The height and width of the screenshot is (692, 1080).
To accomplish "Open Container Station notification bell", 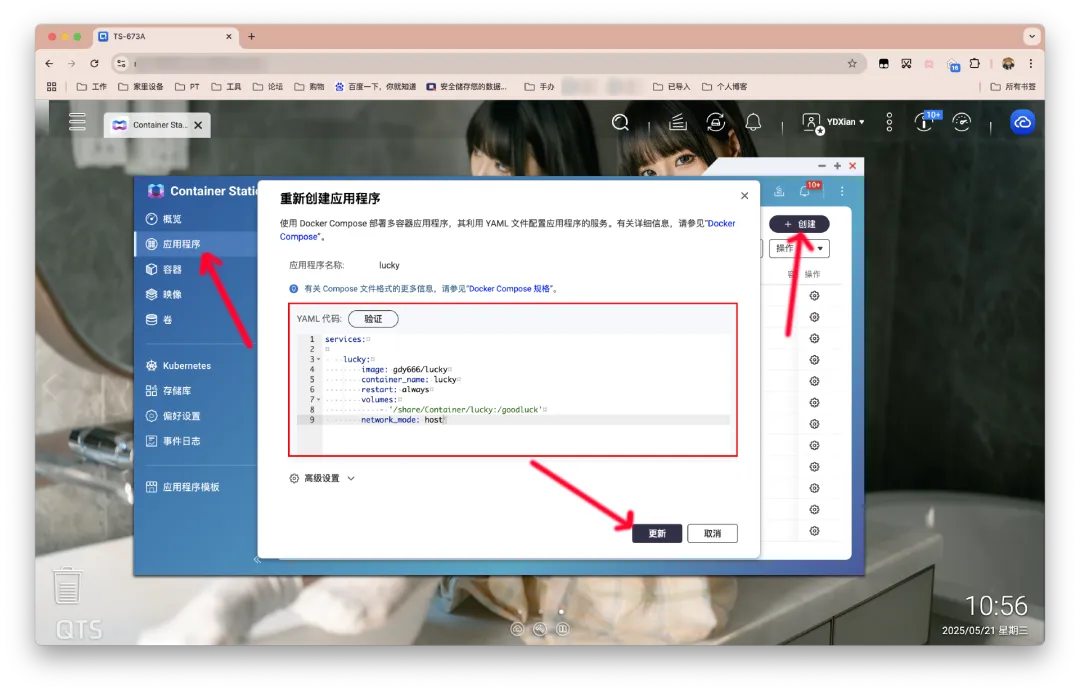I will click(x=805, y=191).
